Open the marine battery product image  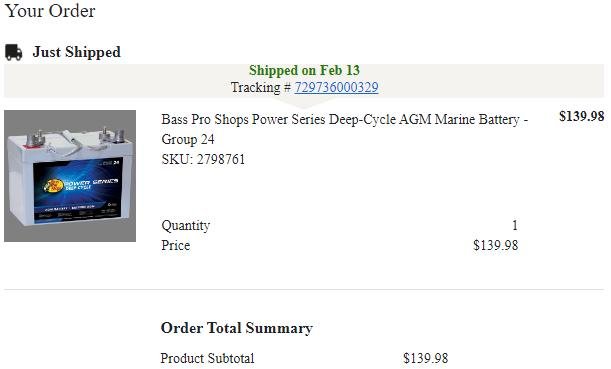(x=70, y=176)
